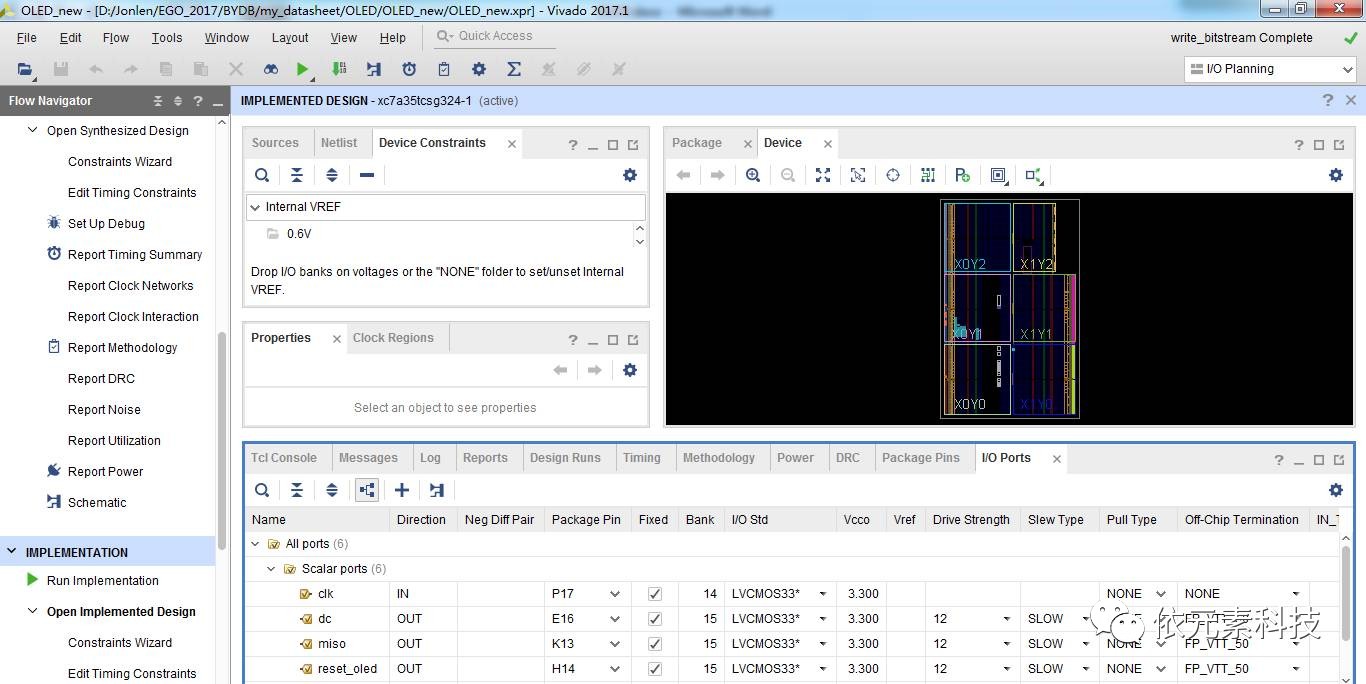Click Zoom Fit icon in Device view

coord(823,175)
